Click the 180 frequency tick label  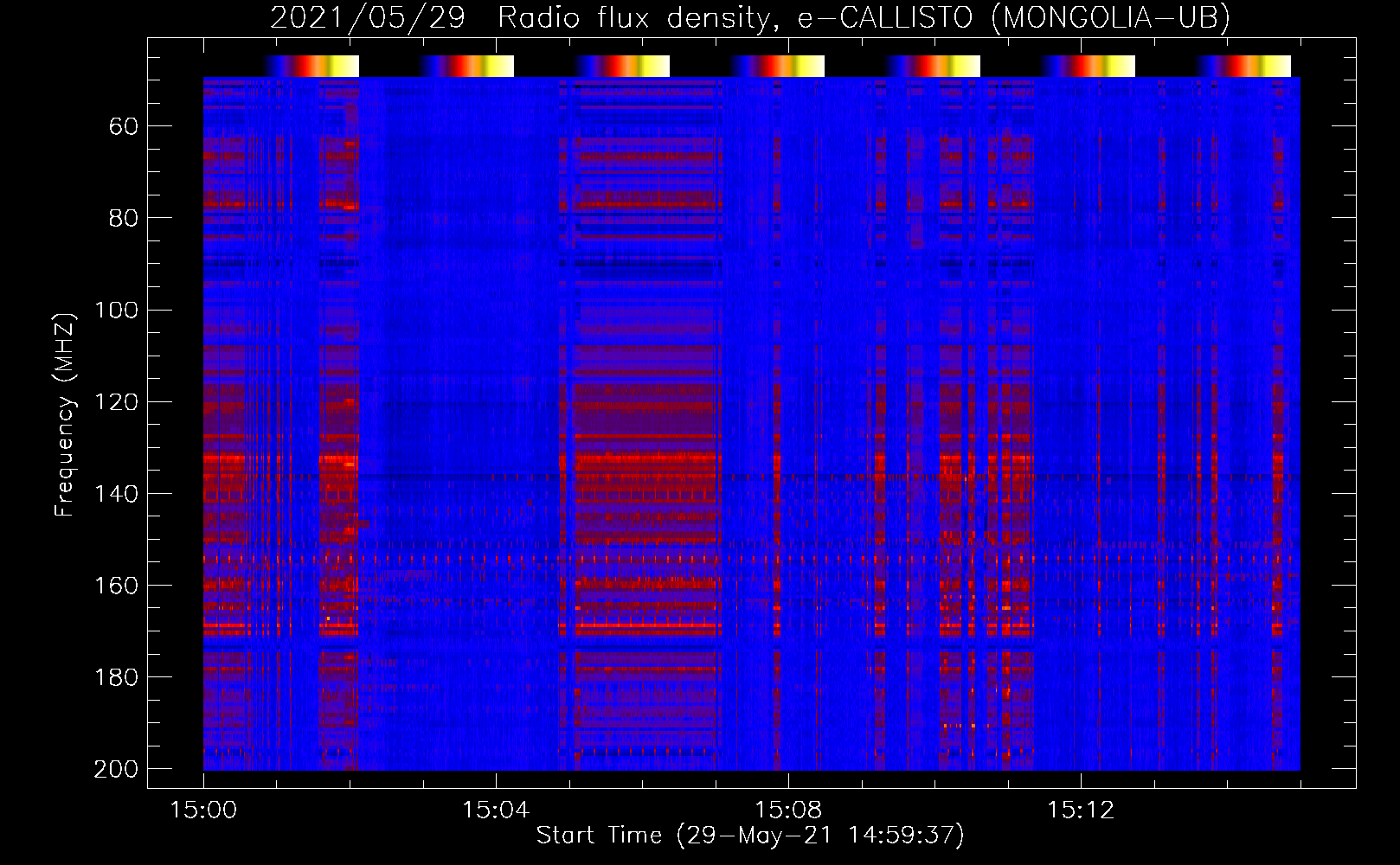tap(116, 677)
